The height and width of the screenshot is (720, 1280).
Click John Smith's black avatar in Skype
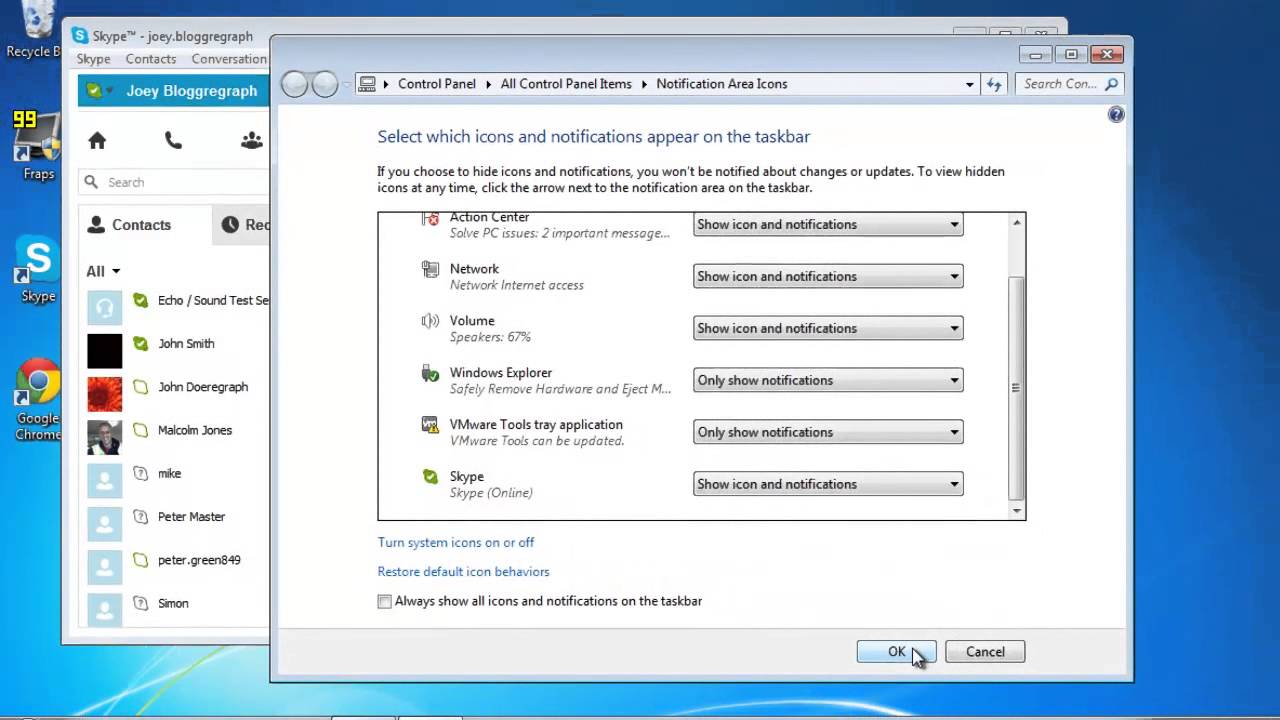pos(105,351)
